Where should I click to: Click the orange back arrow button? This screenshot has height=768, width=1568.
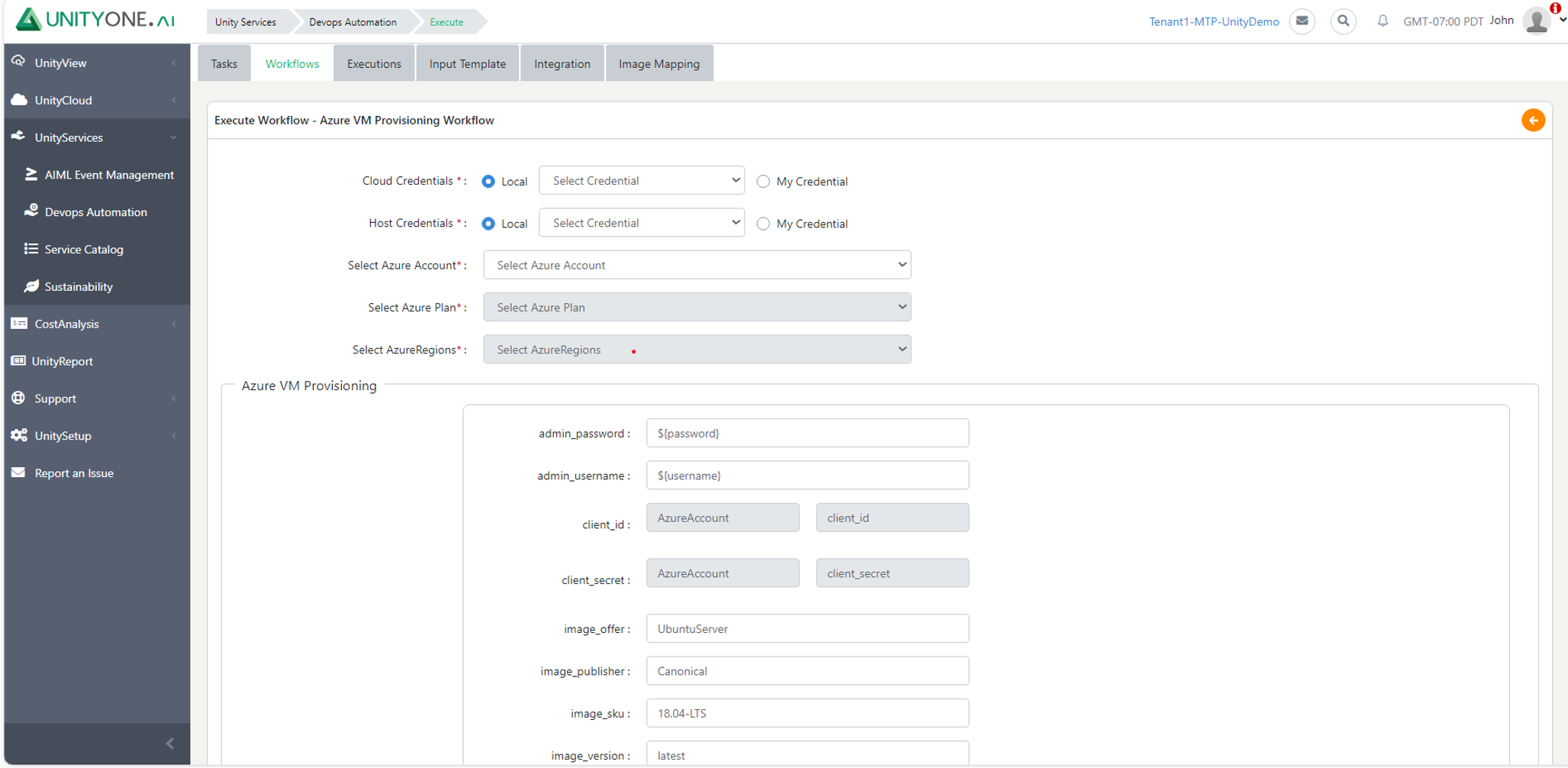coord(1533,121)
